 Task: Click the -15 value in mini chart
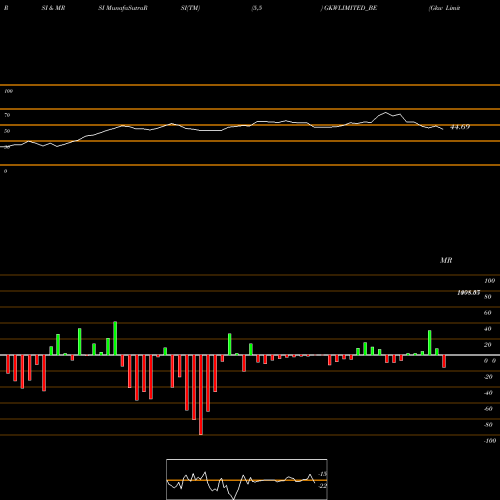tap(323, 474)
